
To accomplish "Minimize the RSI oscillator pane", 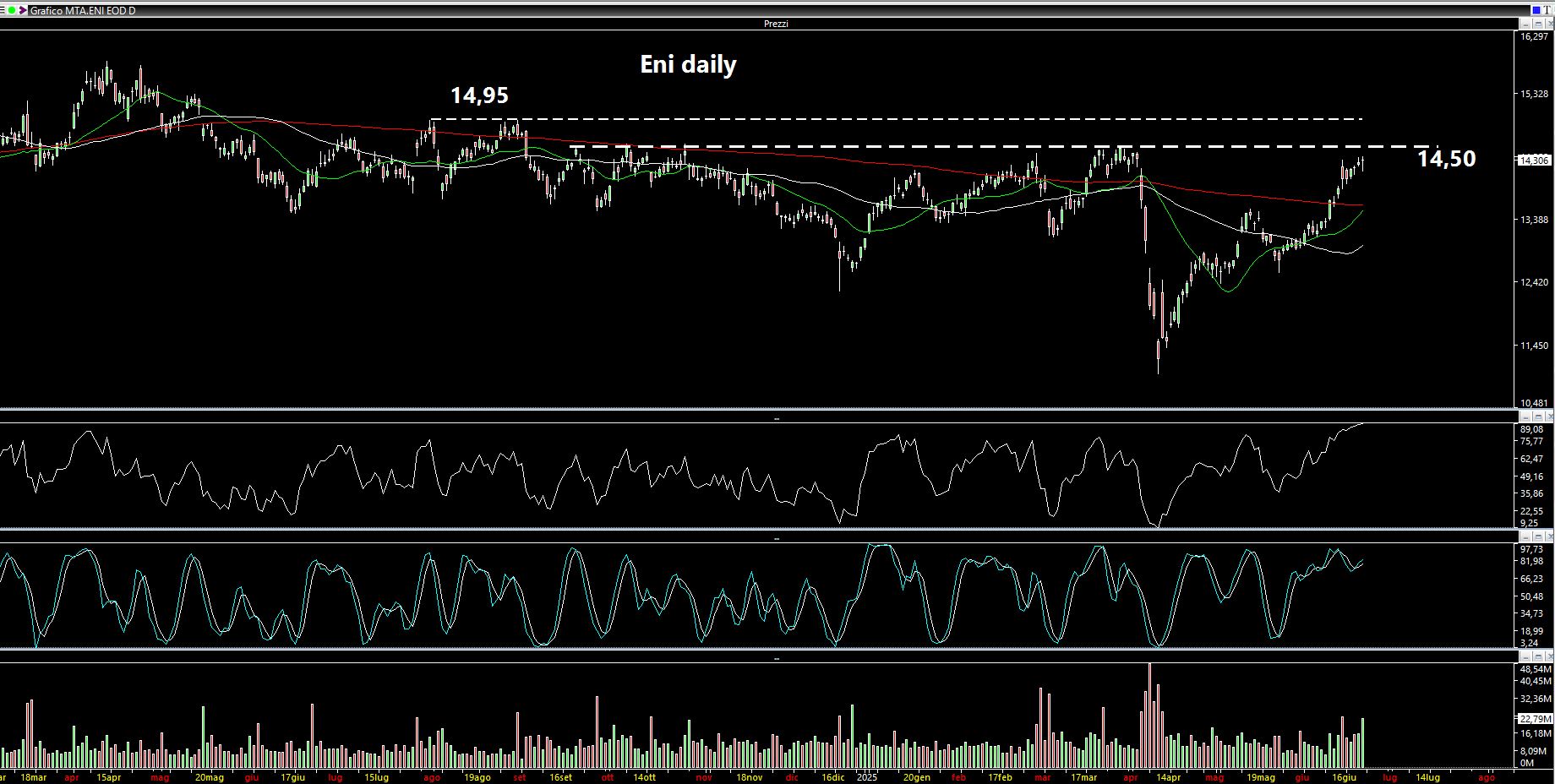I will [x=1525, y=416].
